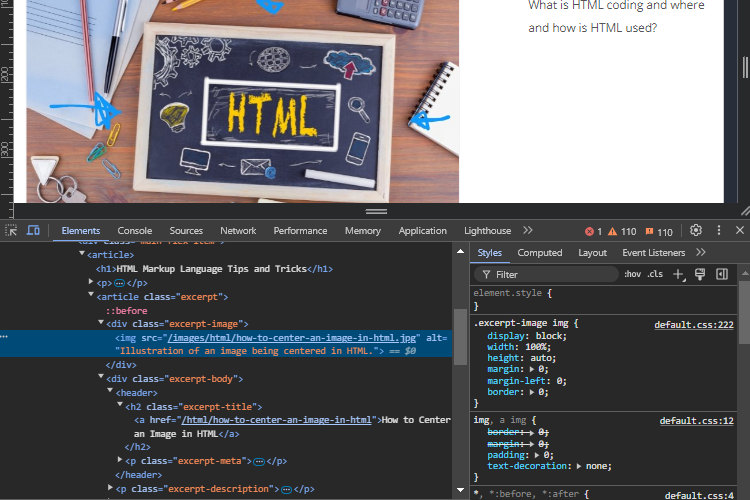Viewport: 750px width, 500px height.
Task: Expand the p class excerpt-meta node
Action: (120, 460)
